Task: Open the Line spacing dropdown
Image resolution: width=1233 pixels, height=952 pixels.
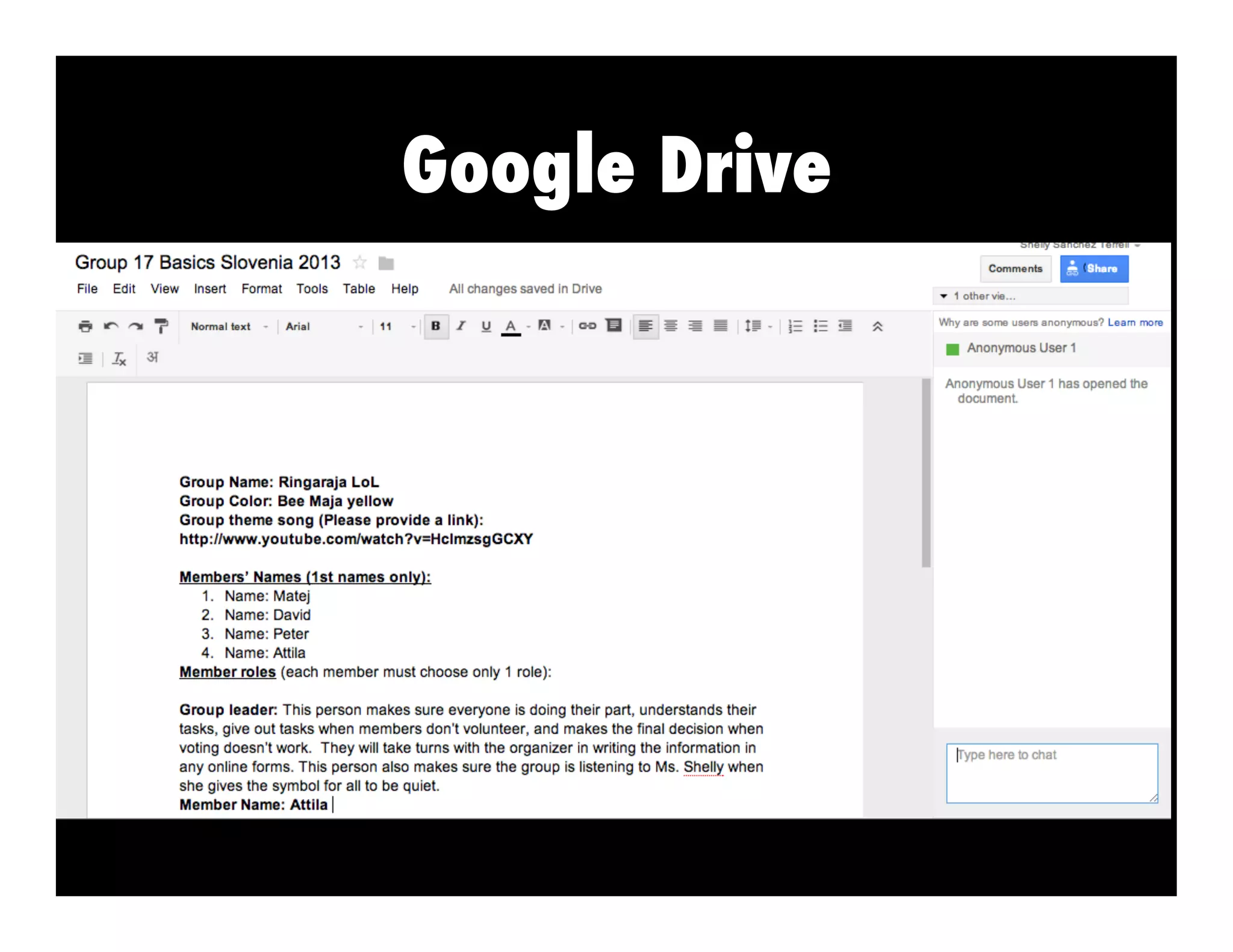Action: pyautogui.click(x=757, y=326)
